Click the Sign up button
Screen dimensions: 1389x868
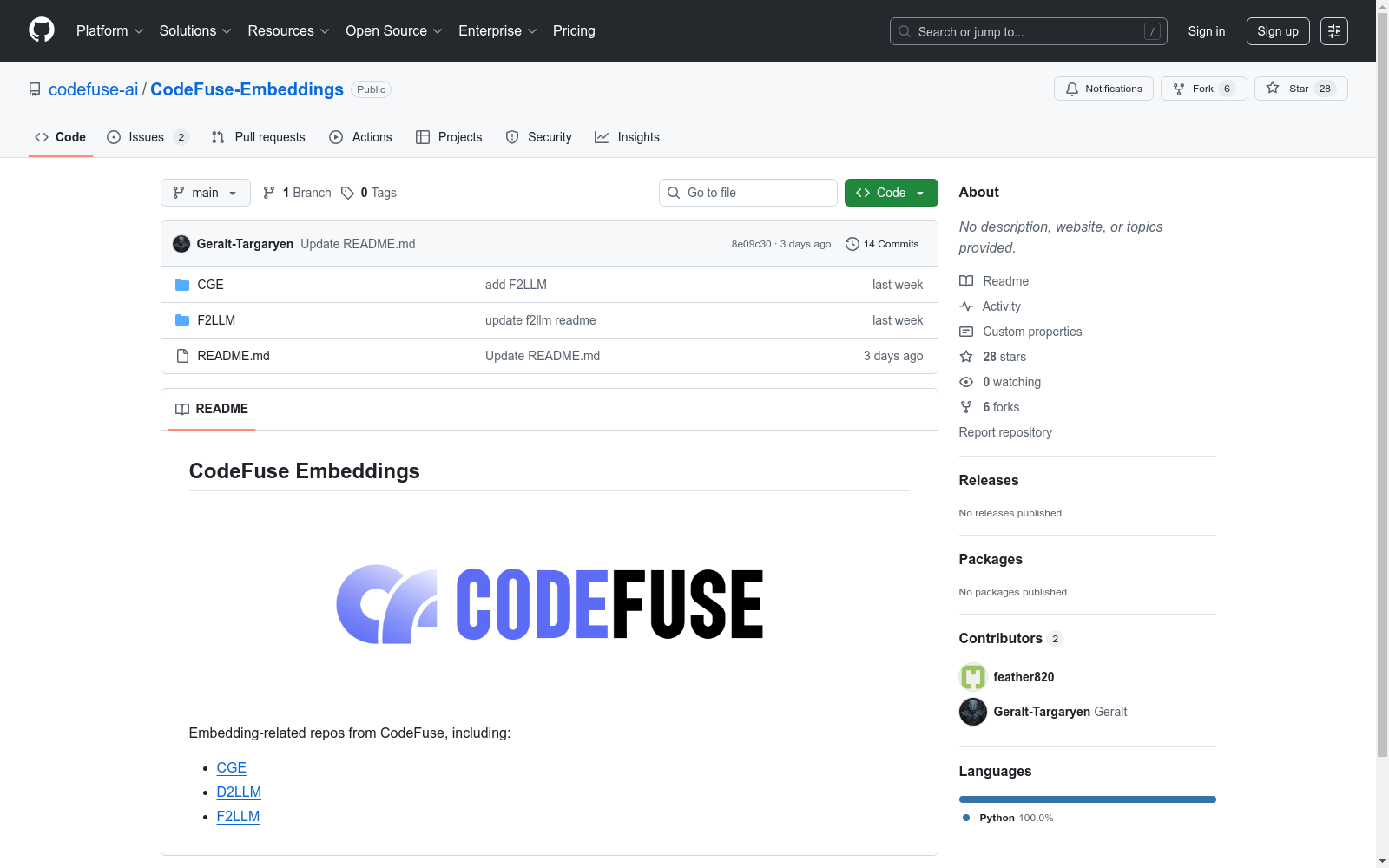coord(1278,31)
